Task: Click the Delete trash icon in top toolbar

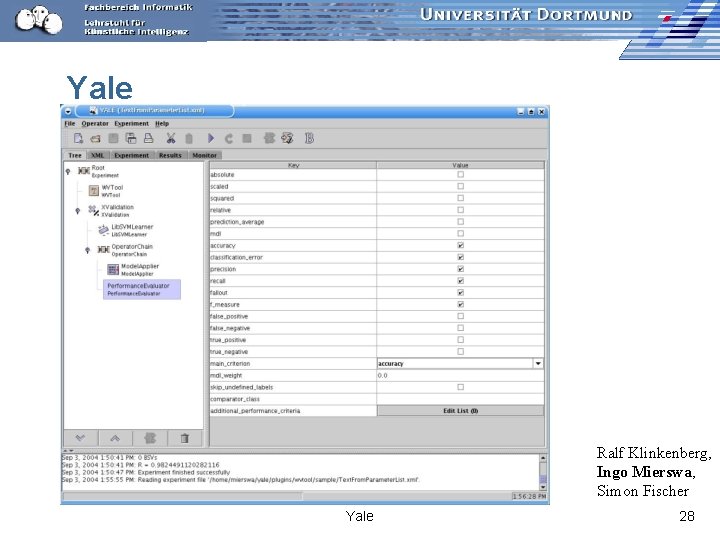Action: pos(189,138)
